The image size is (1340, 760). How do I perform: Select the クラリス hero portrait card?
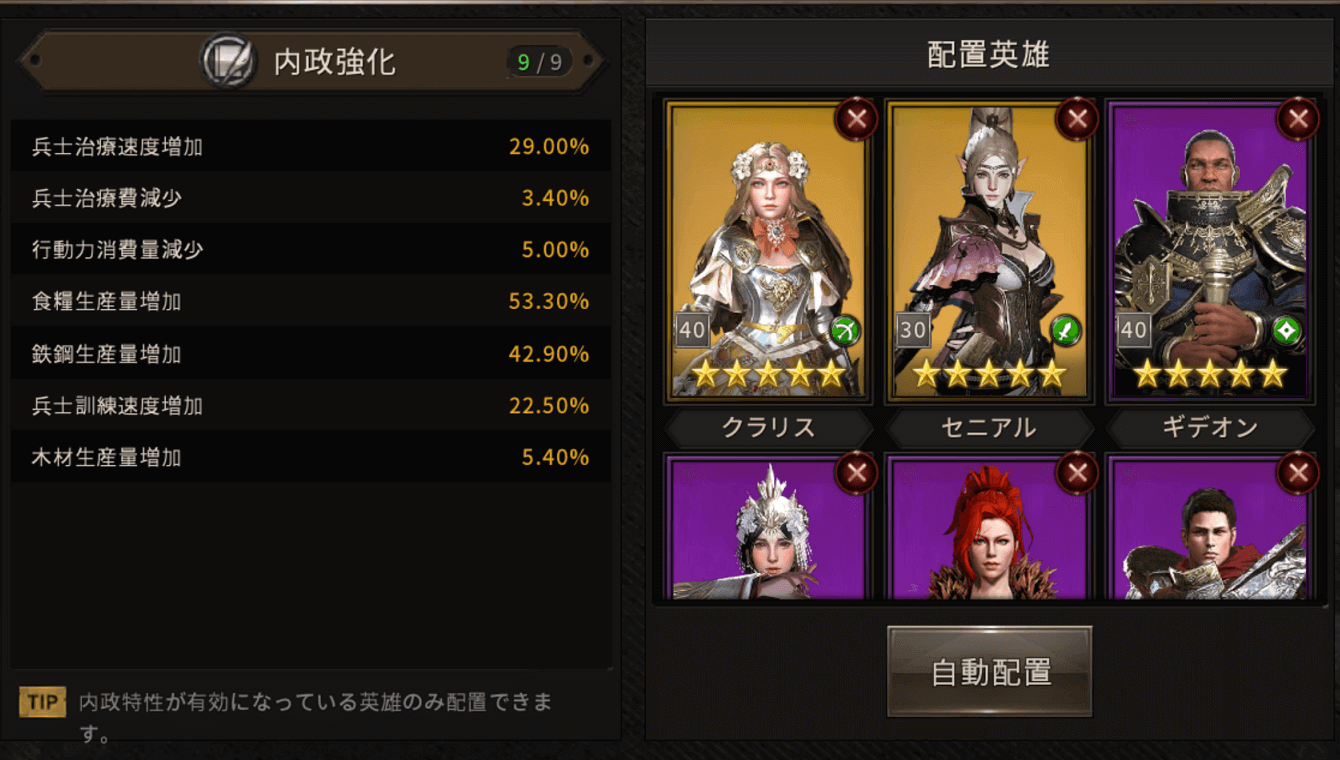point(768,251)
